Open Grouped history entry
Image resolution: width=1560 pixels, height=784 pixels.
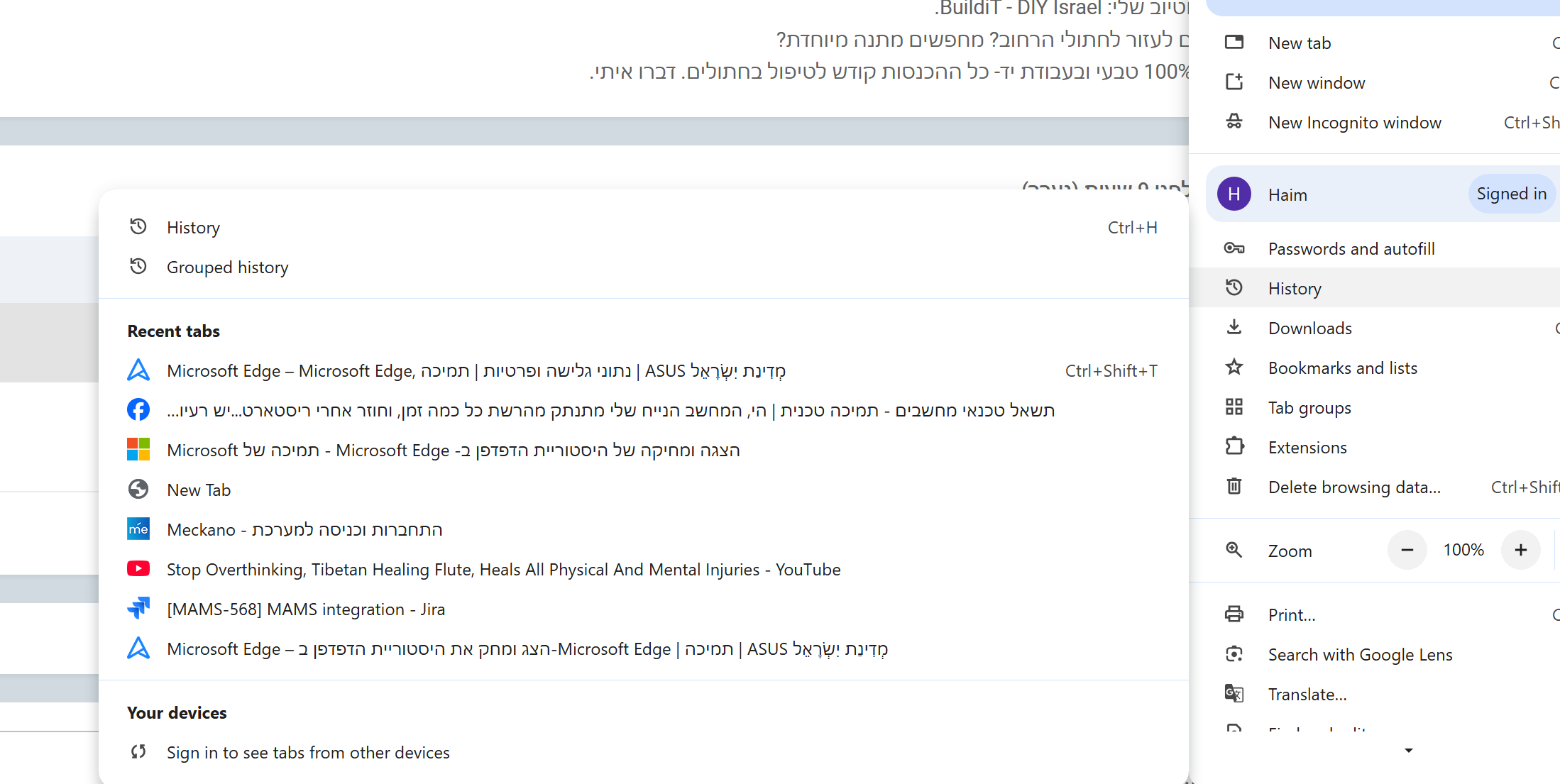(x=644, y=267)
